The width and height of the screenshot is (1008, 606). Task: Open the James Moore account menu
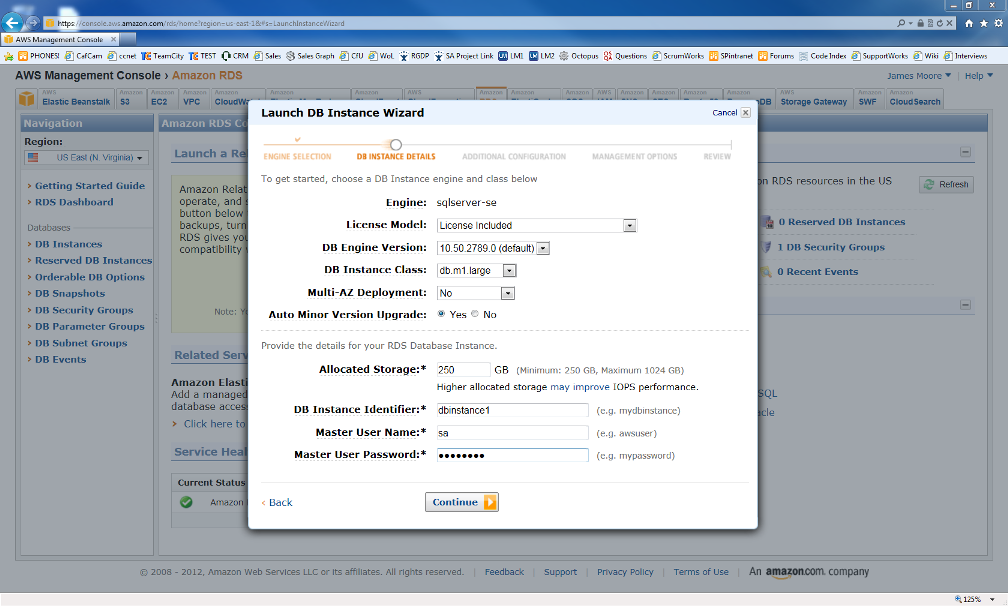click(919, 76)
